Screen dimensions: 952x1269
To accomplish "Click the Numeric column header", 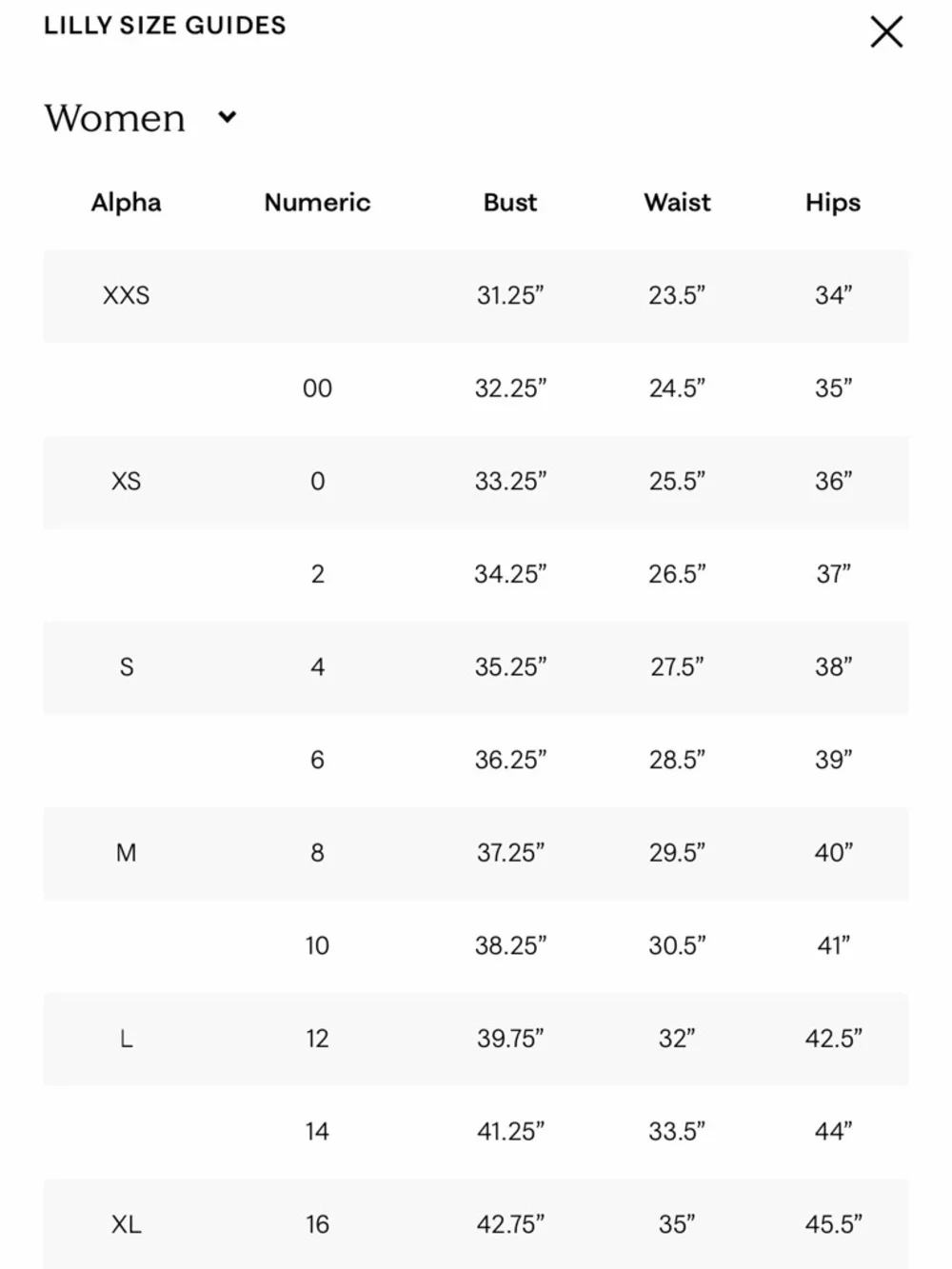I will 317,202.
